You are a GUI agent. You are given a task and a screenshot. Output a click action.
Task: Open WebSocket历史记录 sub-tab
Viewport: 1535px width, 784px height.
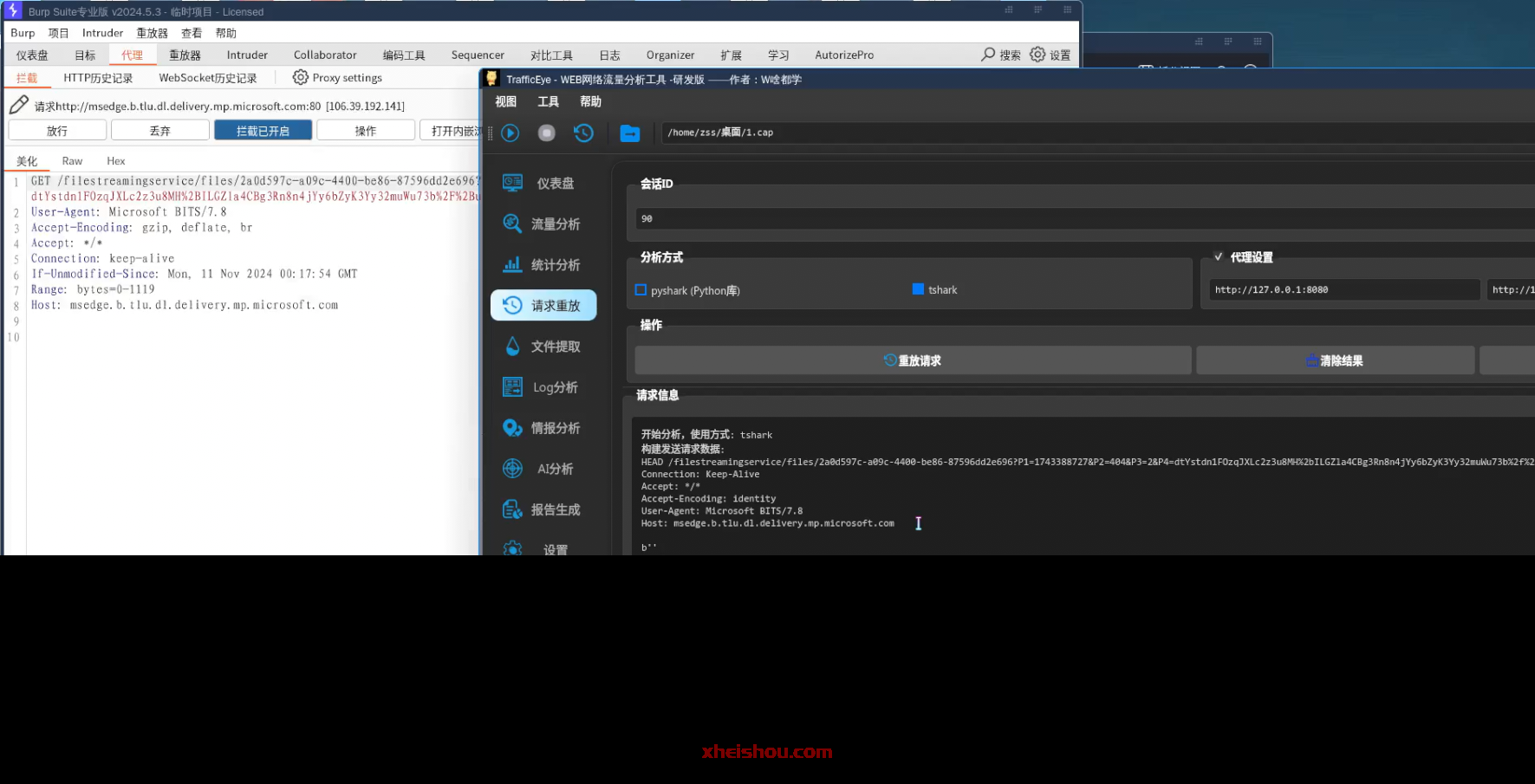[x=208, y=78]
